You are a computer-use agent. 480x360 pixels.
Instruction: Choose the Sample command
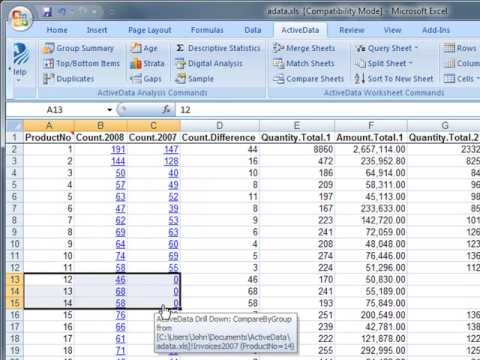pos(195,79)
